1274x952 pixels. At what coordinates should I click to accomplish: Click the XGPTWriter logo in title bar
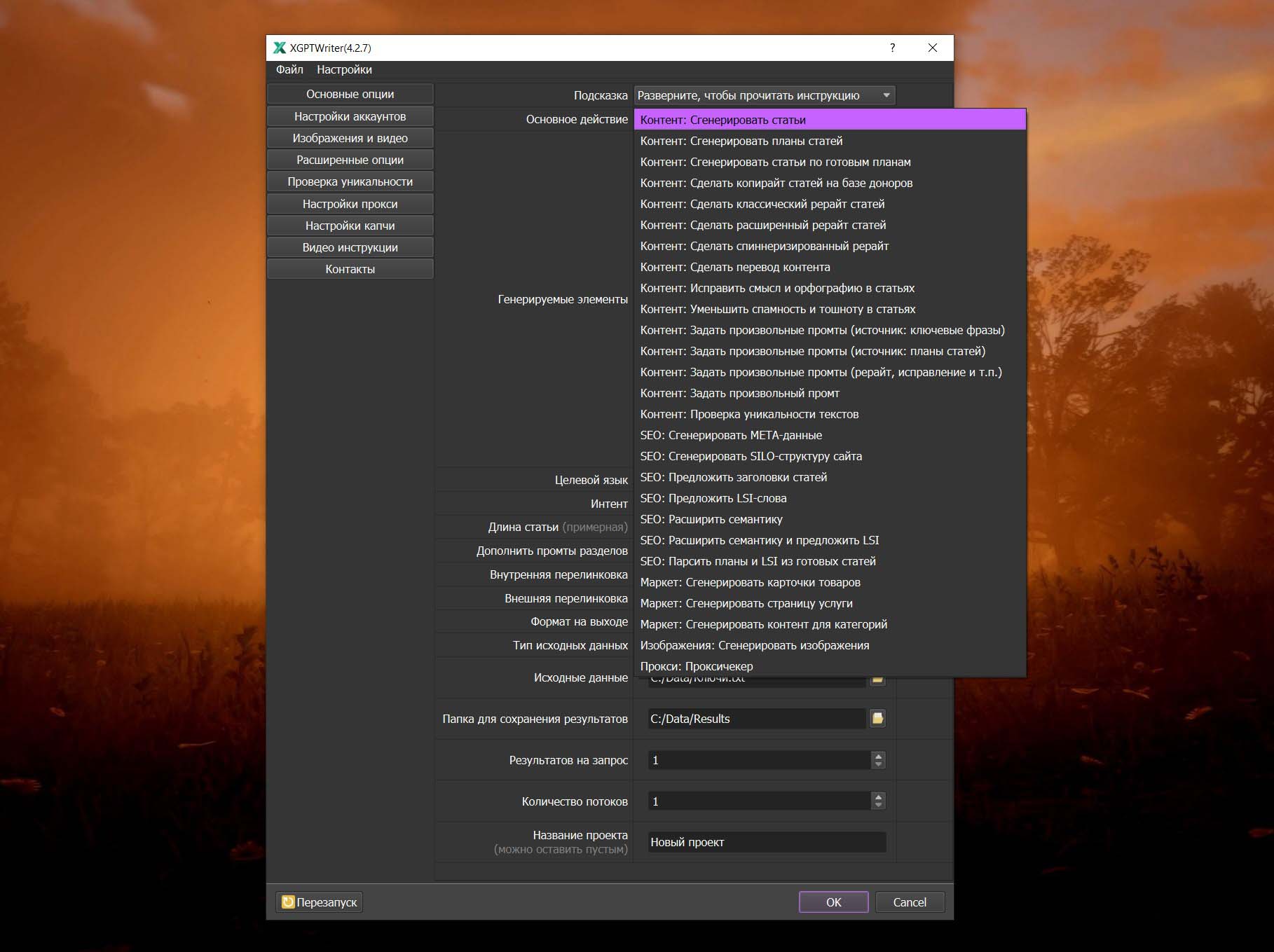[x=280, y=48]
